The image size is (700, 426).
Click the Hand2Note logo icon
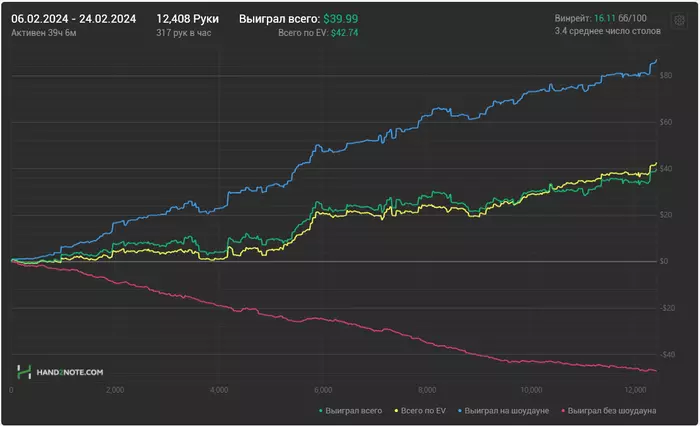[x=23, y=372]
